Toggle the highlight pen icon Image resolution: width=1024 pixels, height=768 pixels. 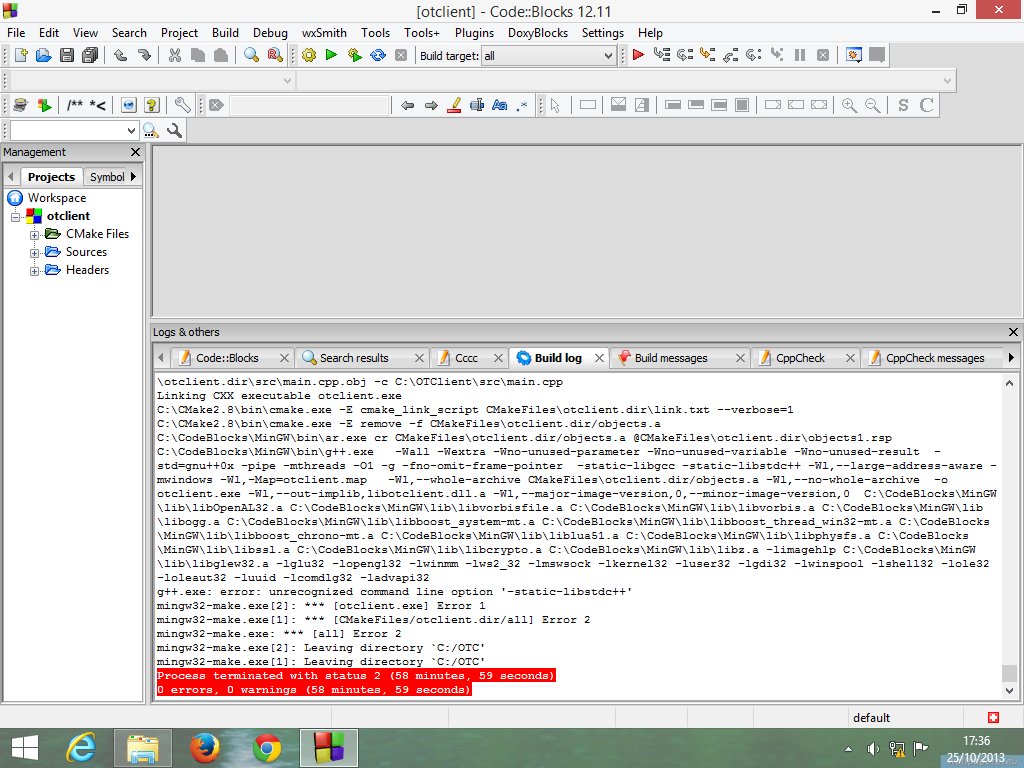click(455, 105)
